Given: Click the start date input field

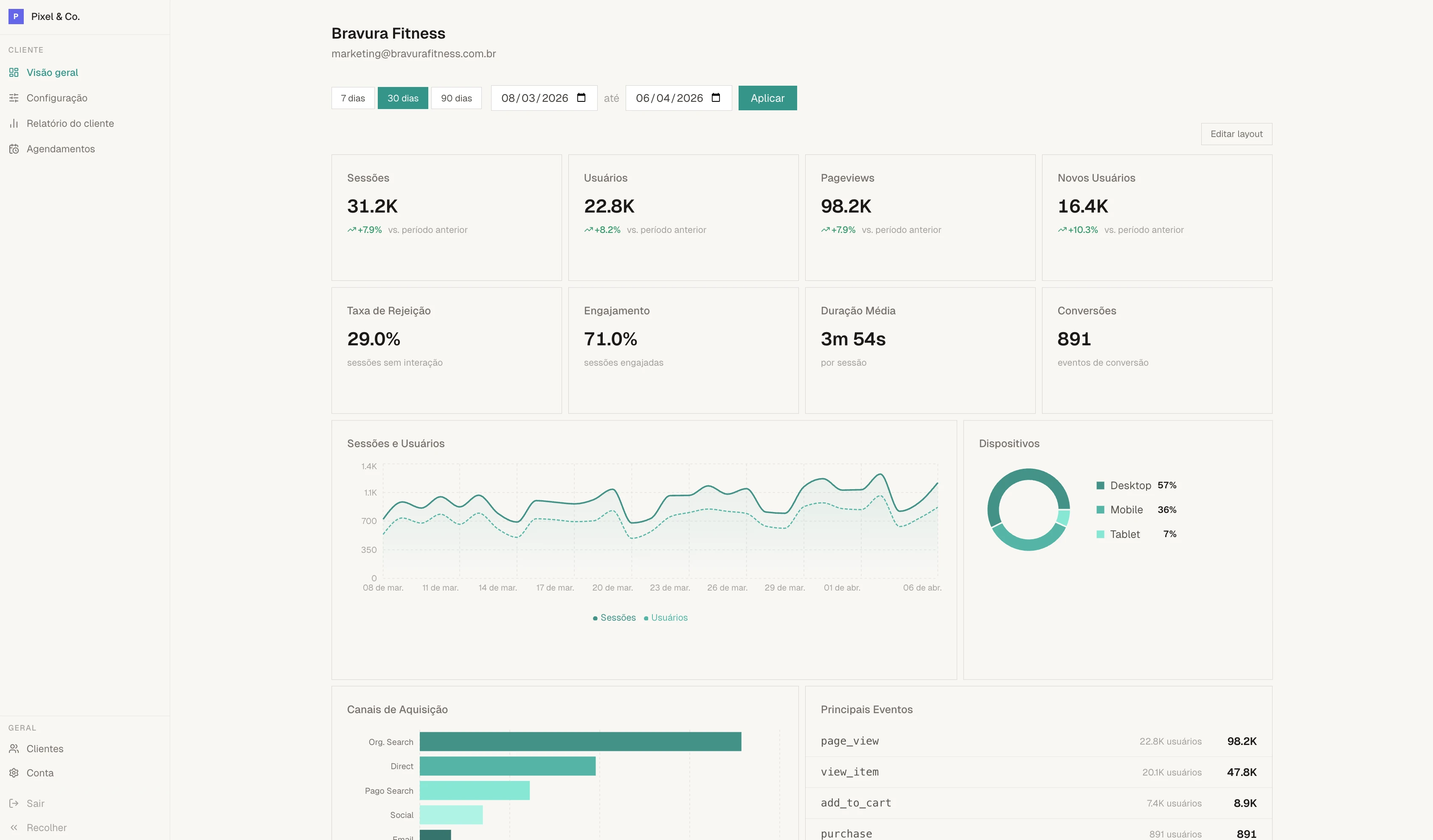Looking at the screenshot, I should 534,98.
